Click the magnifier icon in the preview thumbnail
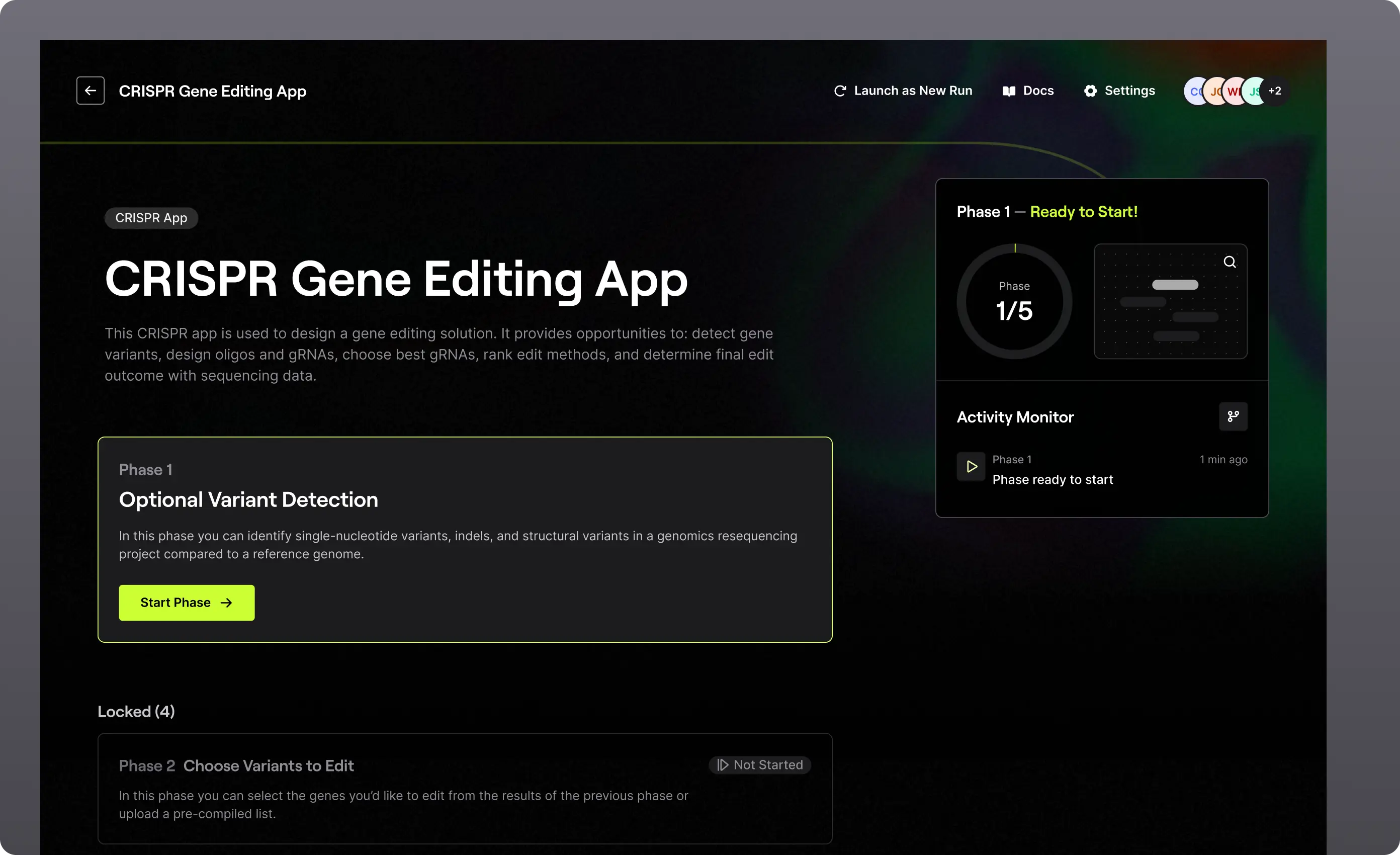This screenshot has height=855, width=1400. click(x=1229, y=262)
